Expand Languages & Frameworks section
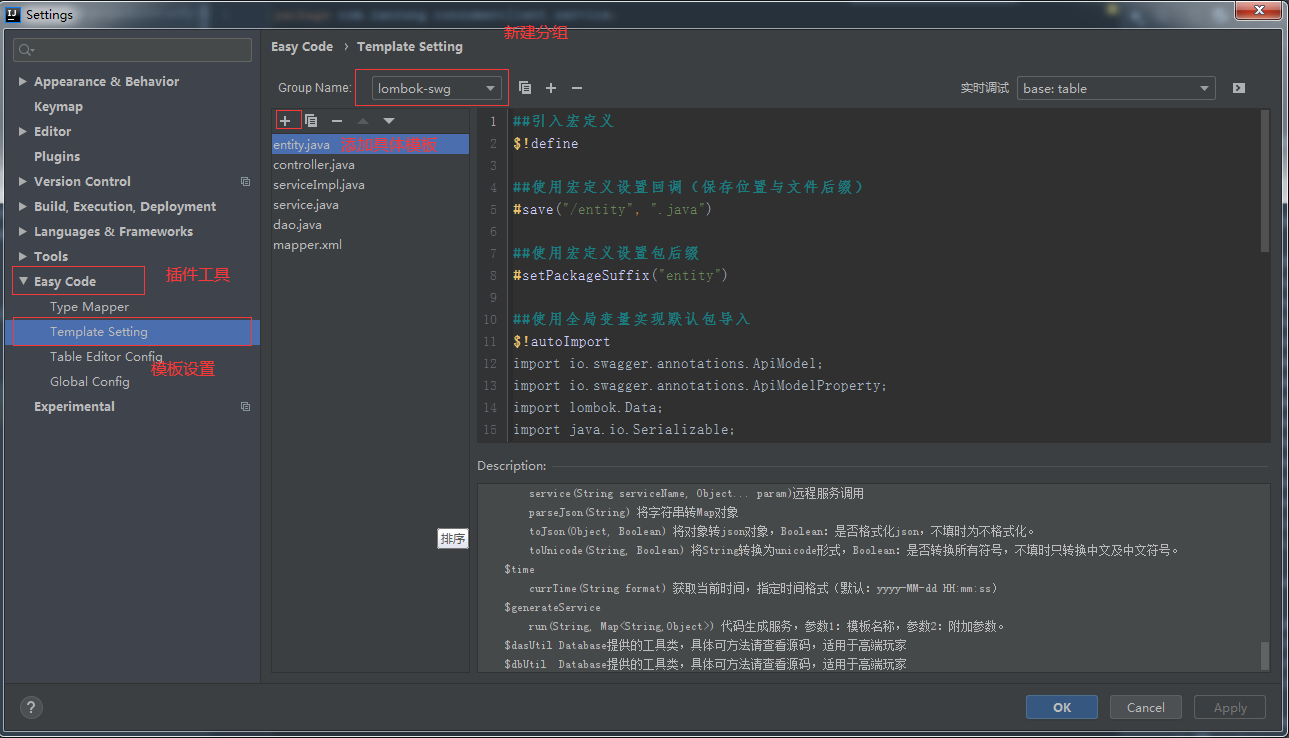 [23, 231]
